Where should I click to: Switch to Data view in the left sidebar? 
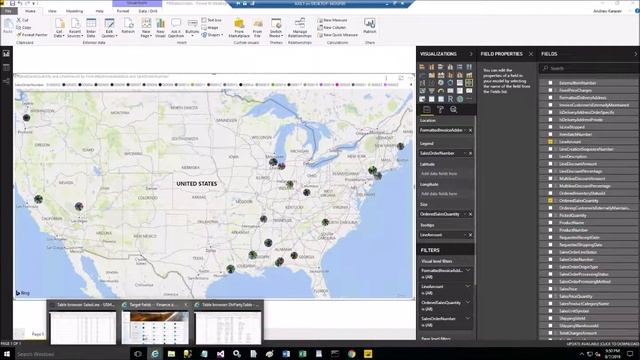[6, 67]
